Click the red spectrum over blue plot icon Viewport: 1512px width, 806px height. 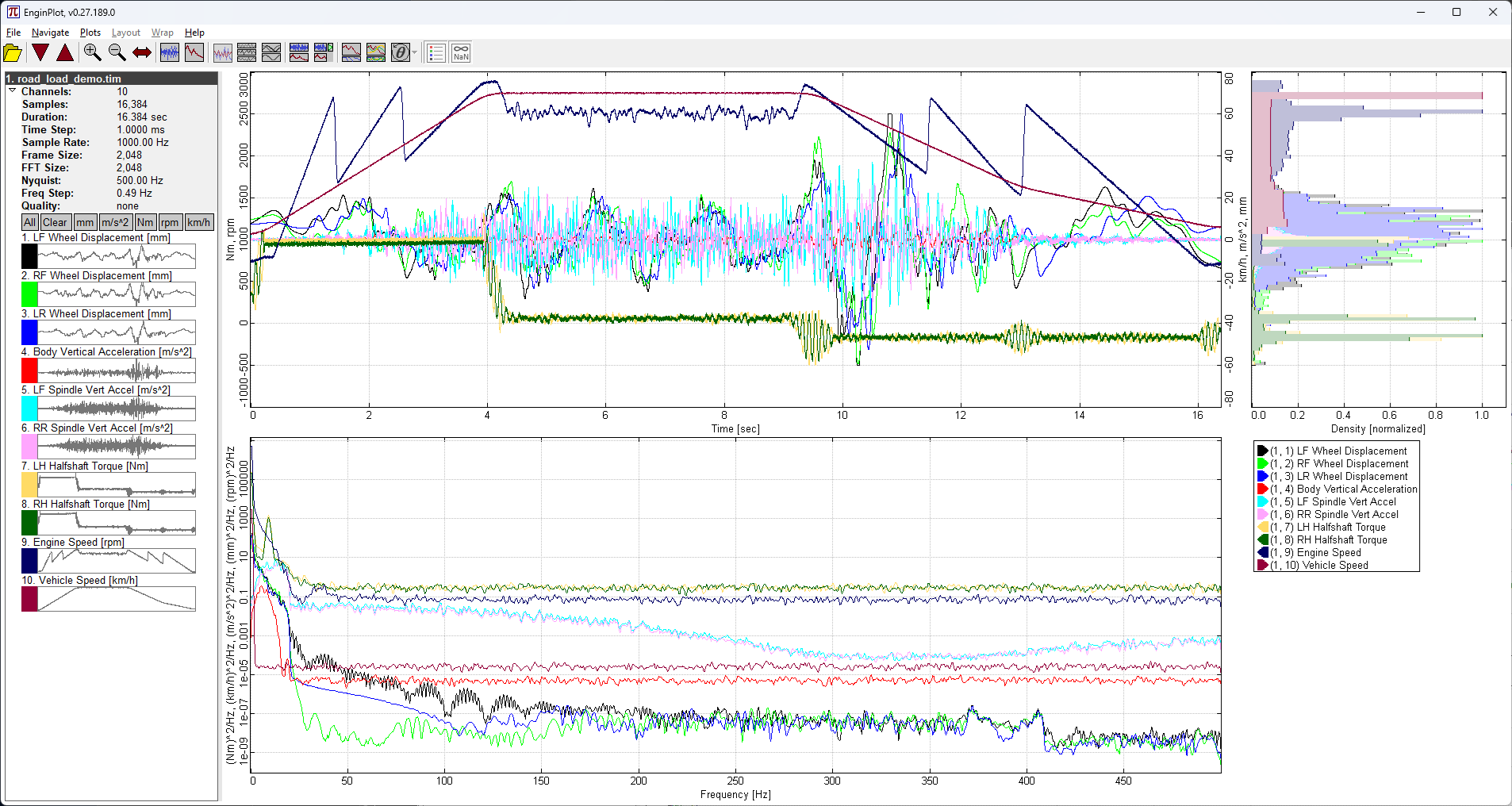[x=351, y=52]
